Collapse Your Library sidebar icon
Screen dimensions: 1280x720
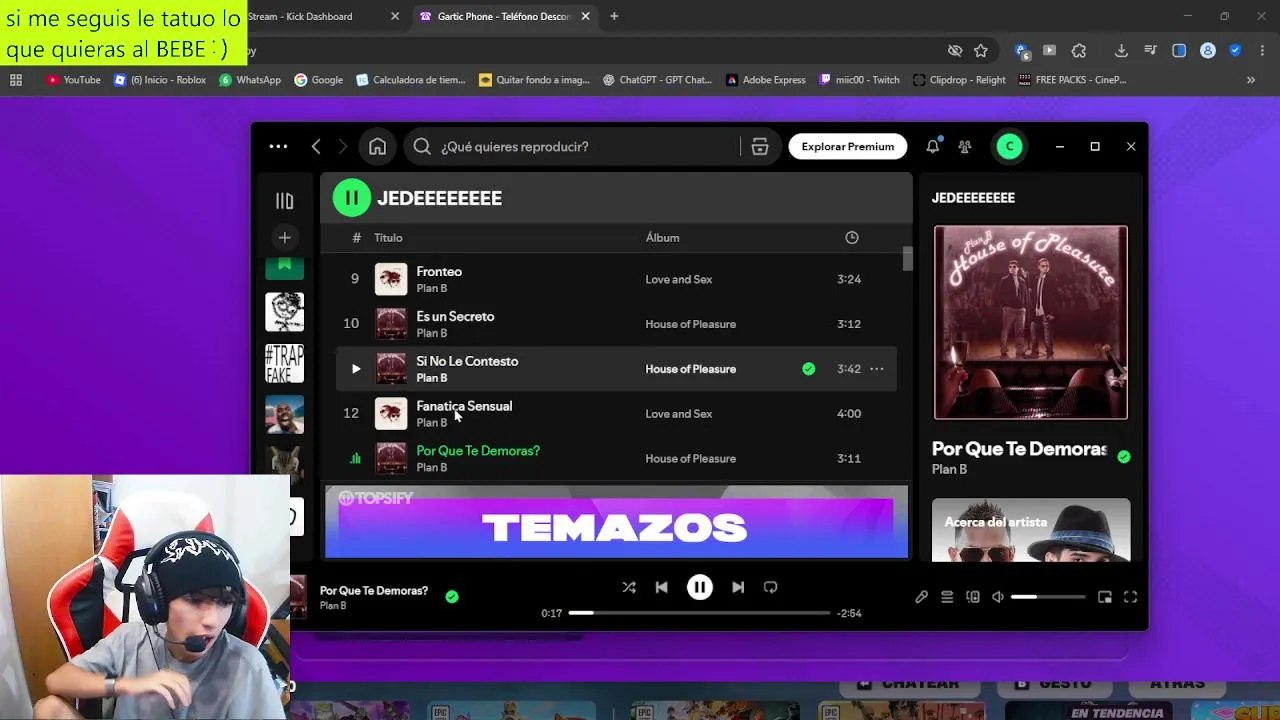click(x=284, y=200)
